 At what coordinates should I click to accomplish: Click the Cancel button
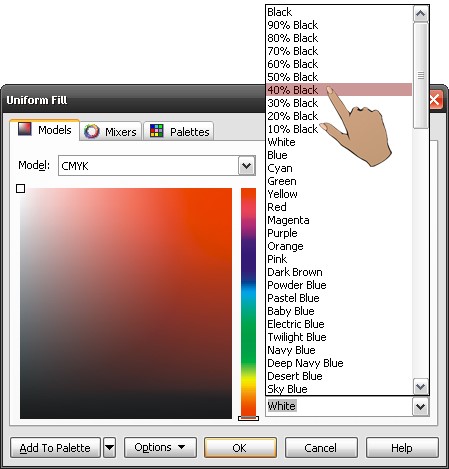(321, 448)
